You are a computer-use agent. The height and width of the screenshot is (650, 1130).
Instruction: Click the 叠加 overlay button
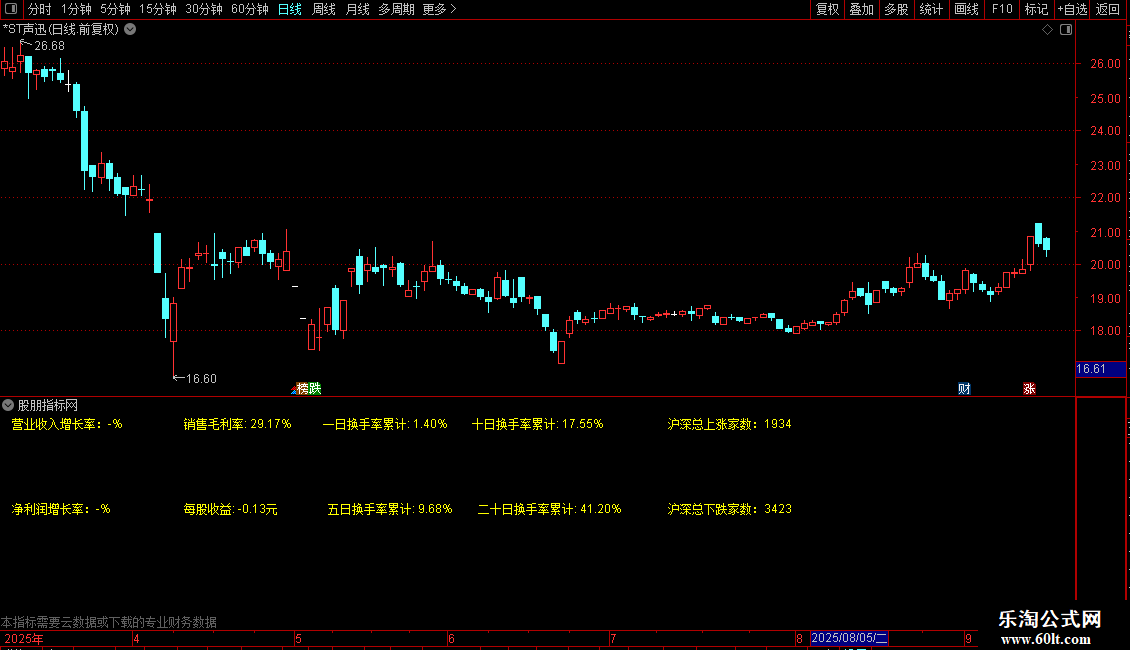point(861,9)
